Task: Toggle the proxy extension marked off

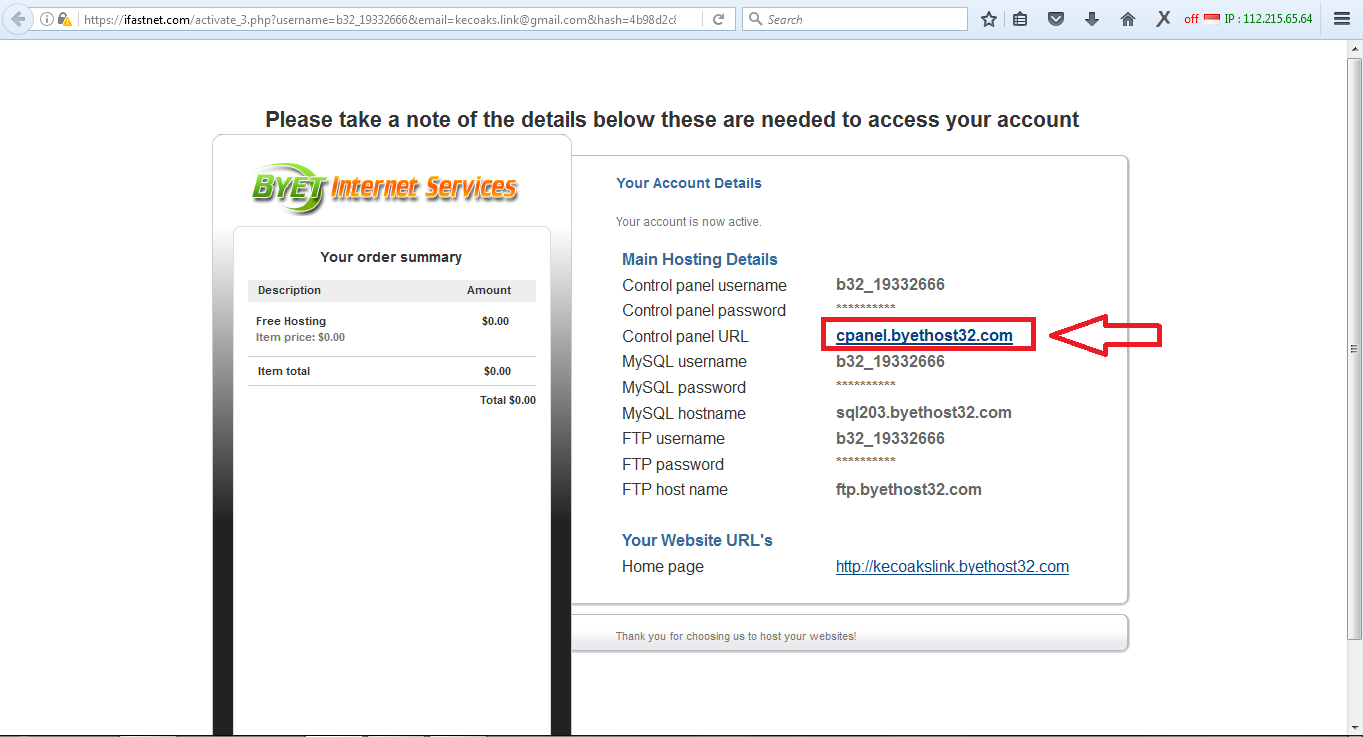Action: pyautogui.click(x=1191, y=18)
